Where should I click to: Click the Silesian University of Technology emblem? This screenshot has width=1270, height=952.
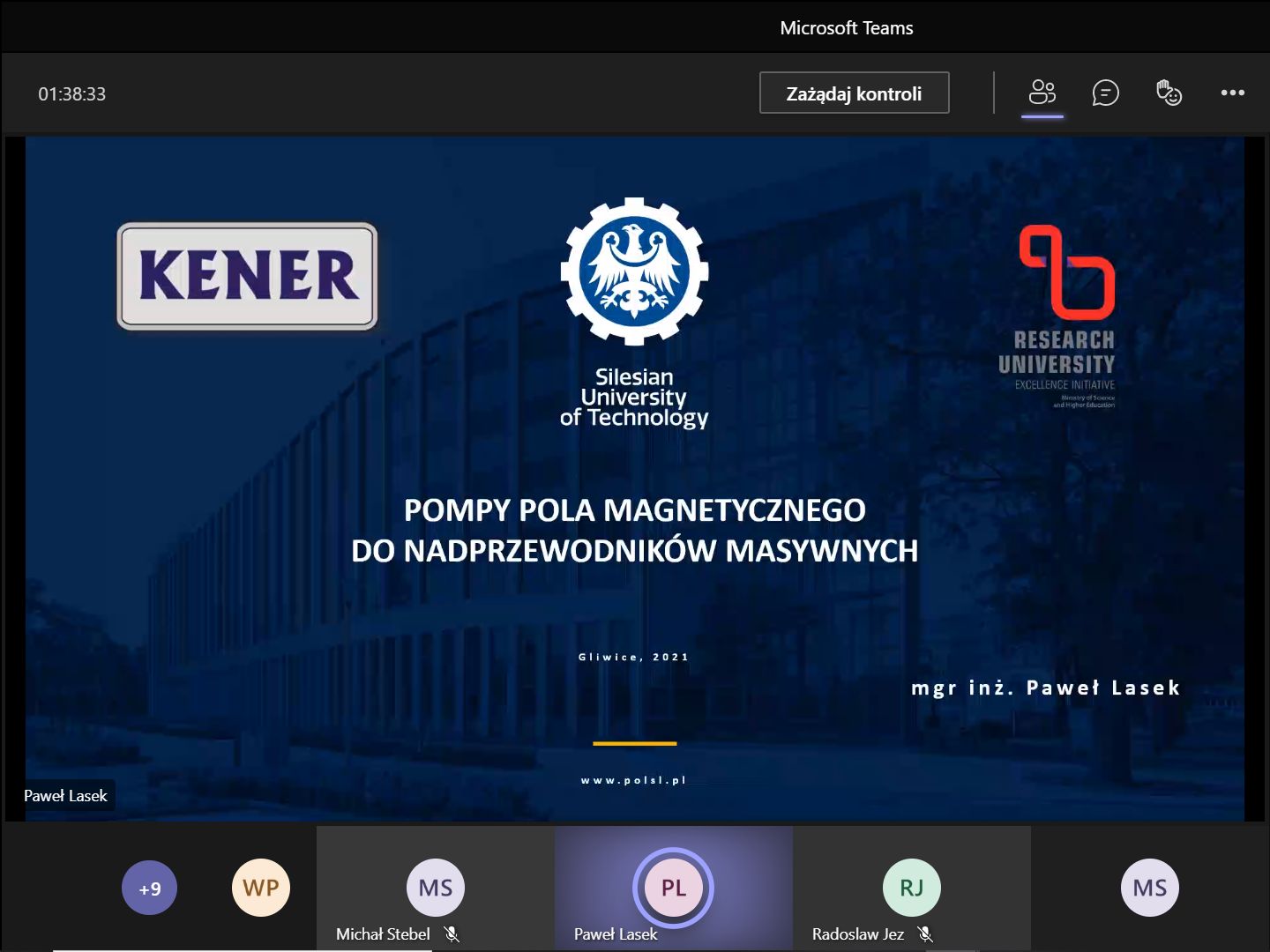tap(634, 271)
